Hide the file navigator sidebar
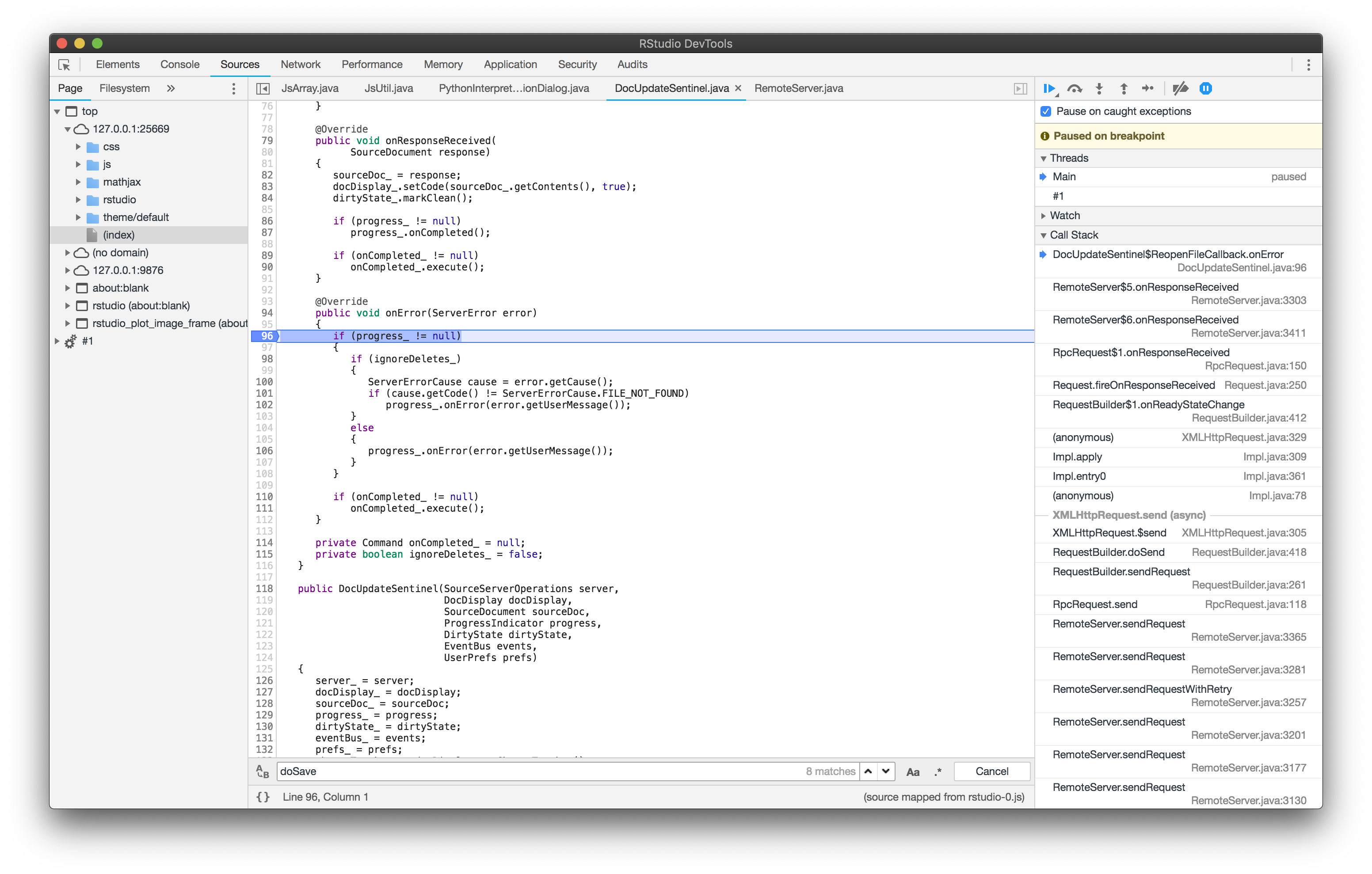The width and height of the screenshot is (1372, 874). (x=263, y=88)
